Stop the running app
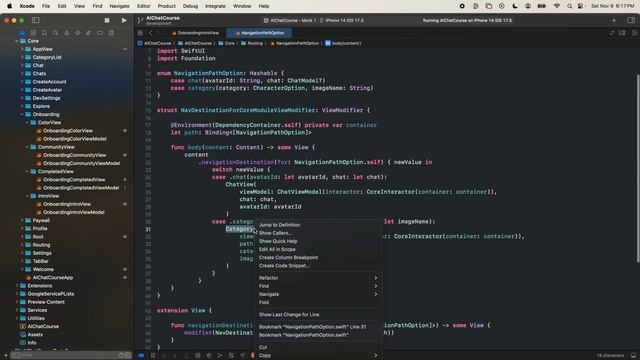Image resolution: width=640 pixels, height=360 pixels. [x=107, y=20]
